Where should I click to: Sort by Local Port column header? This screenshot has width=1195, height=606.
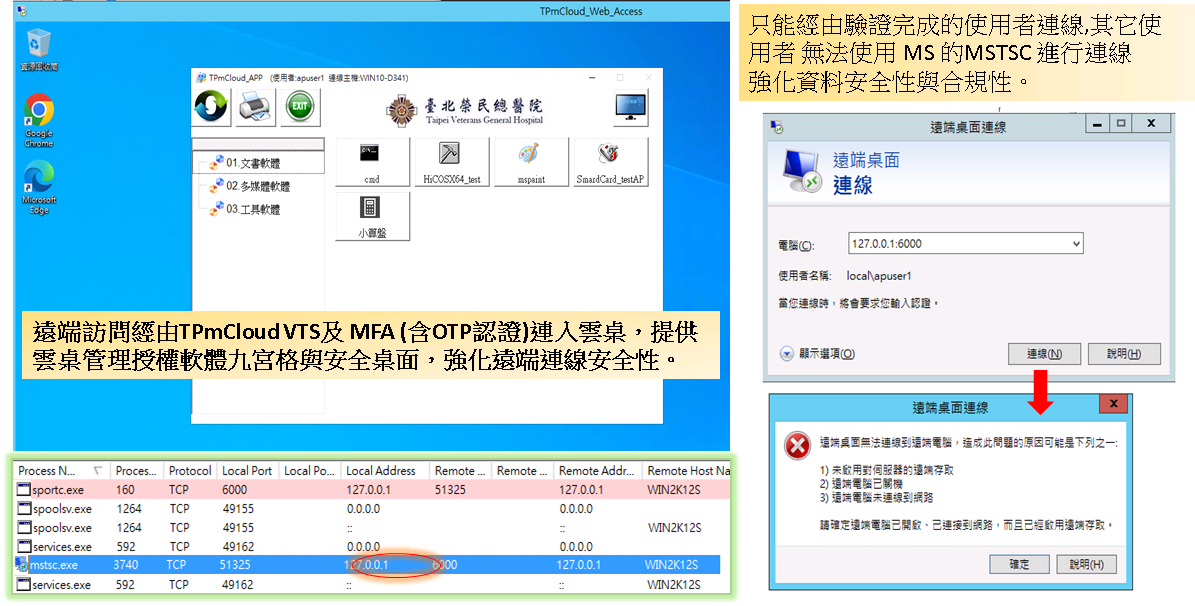[x=247, y=471]
